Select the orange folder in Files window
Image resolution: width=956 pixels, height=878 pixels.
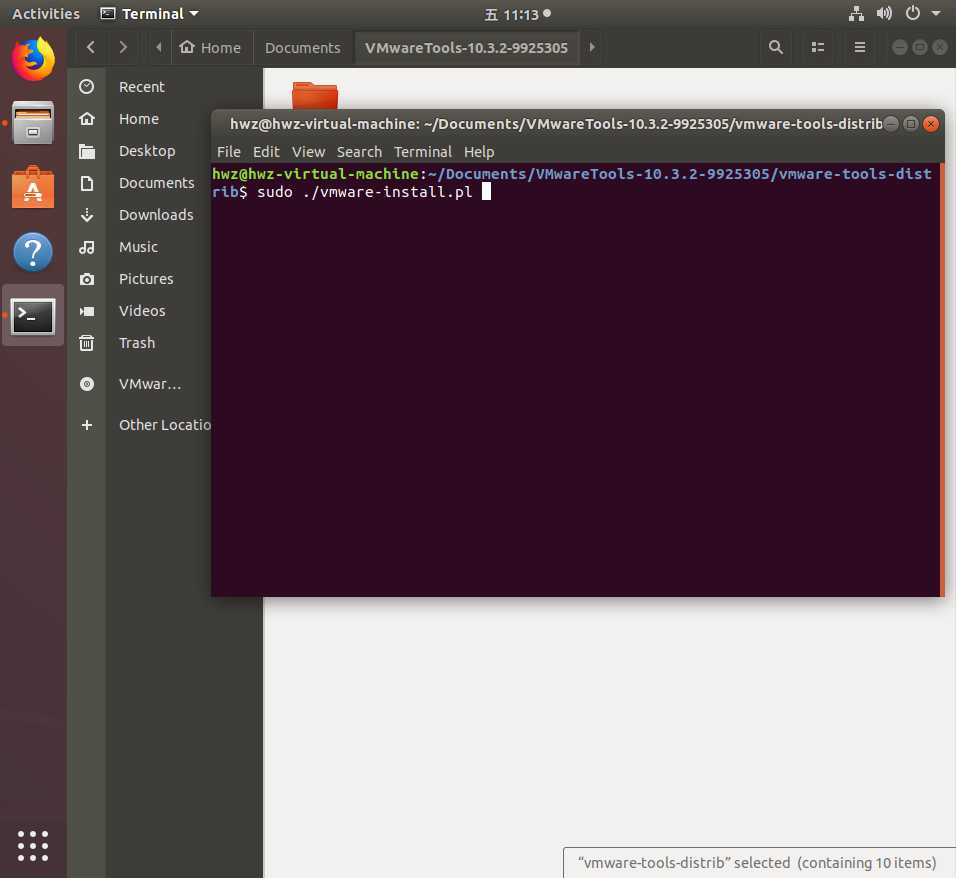point(315,95)
